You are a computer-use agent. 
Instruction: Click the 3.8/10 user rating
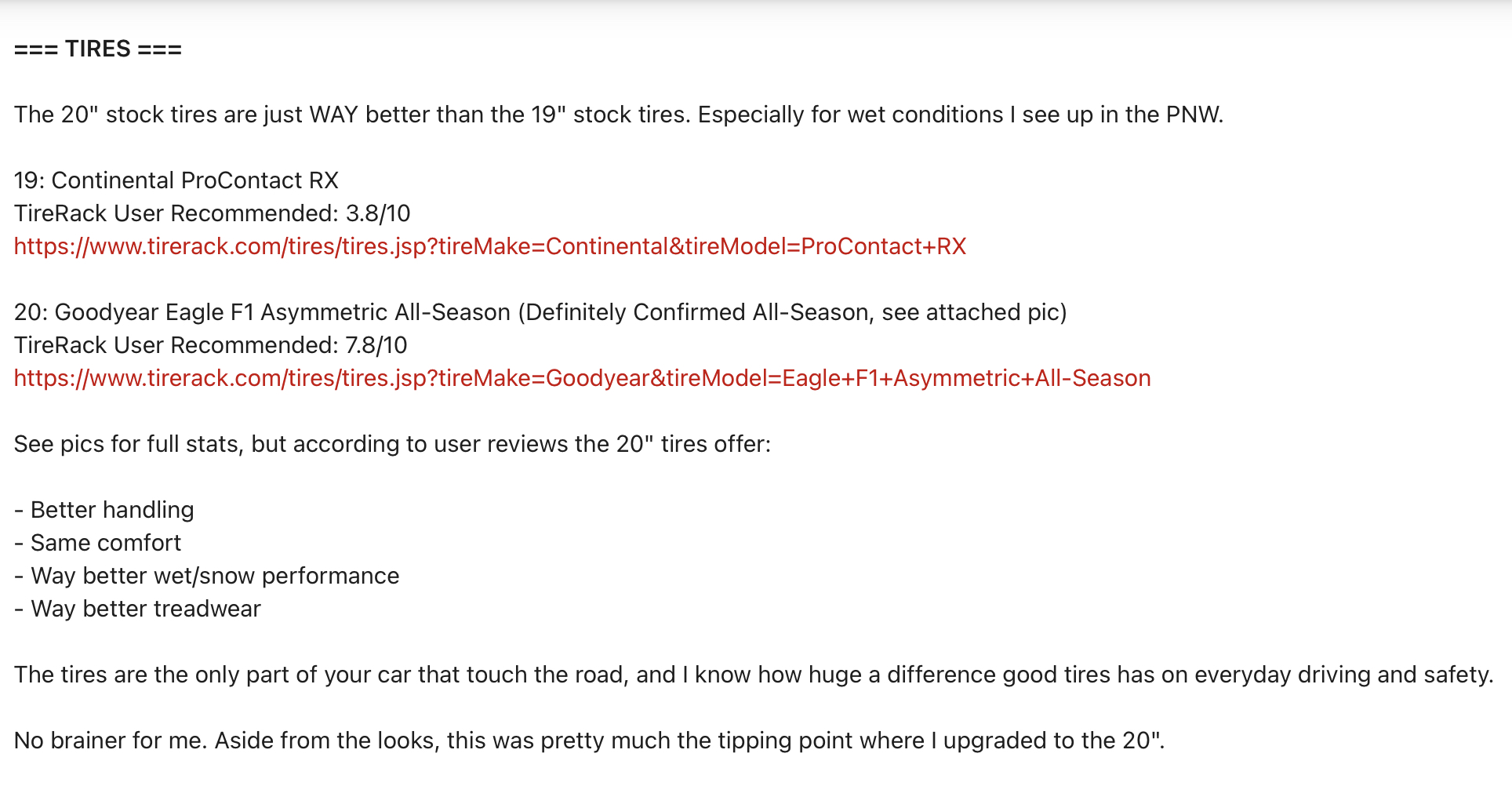click(x=378, y=213)
